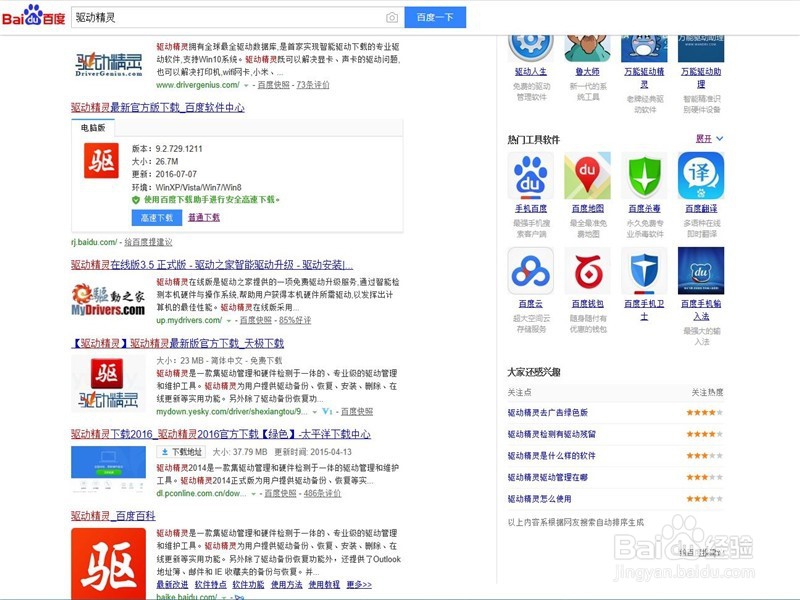Open the 百度云 cloud icon
Image resolution: width=800 pixels, height=600 pixels.
point(531,271)
